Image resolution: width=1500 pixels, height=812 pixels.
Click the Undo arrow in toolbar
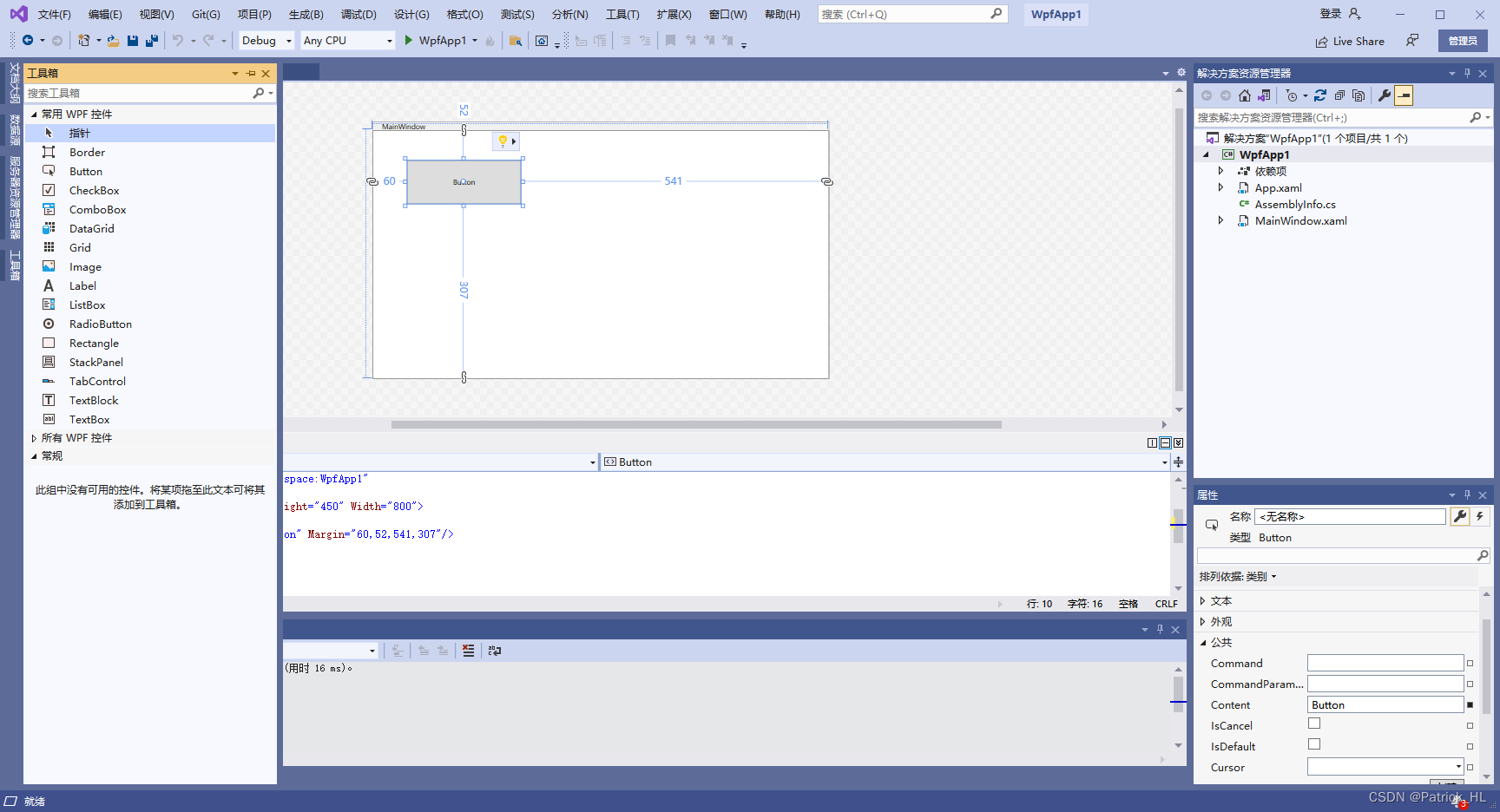(x=178, y=41)
